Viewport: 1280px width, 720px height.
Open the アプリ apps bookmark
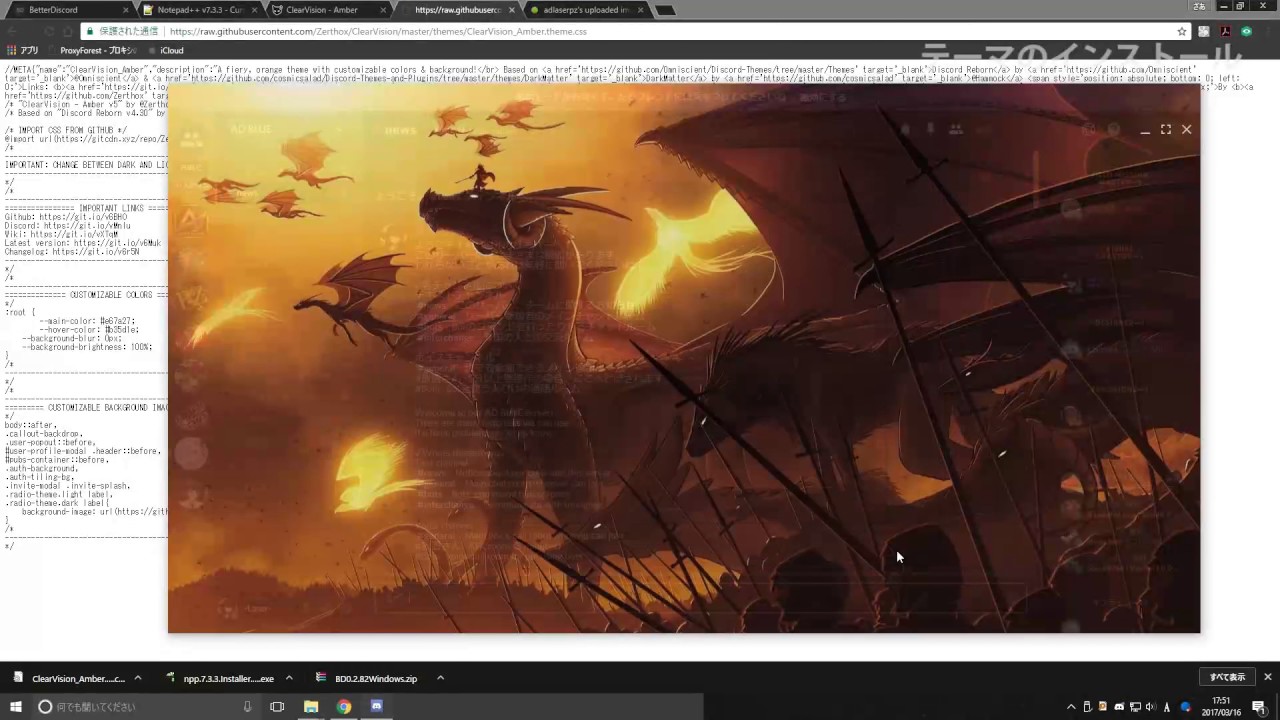[x=23, y=50]
